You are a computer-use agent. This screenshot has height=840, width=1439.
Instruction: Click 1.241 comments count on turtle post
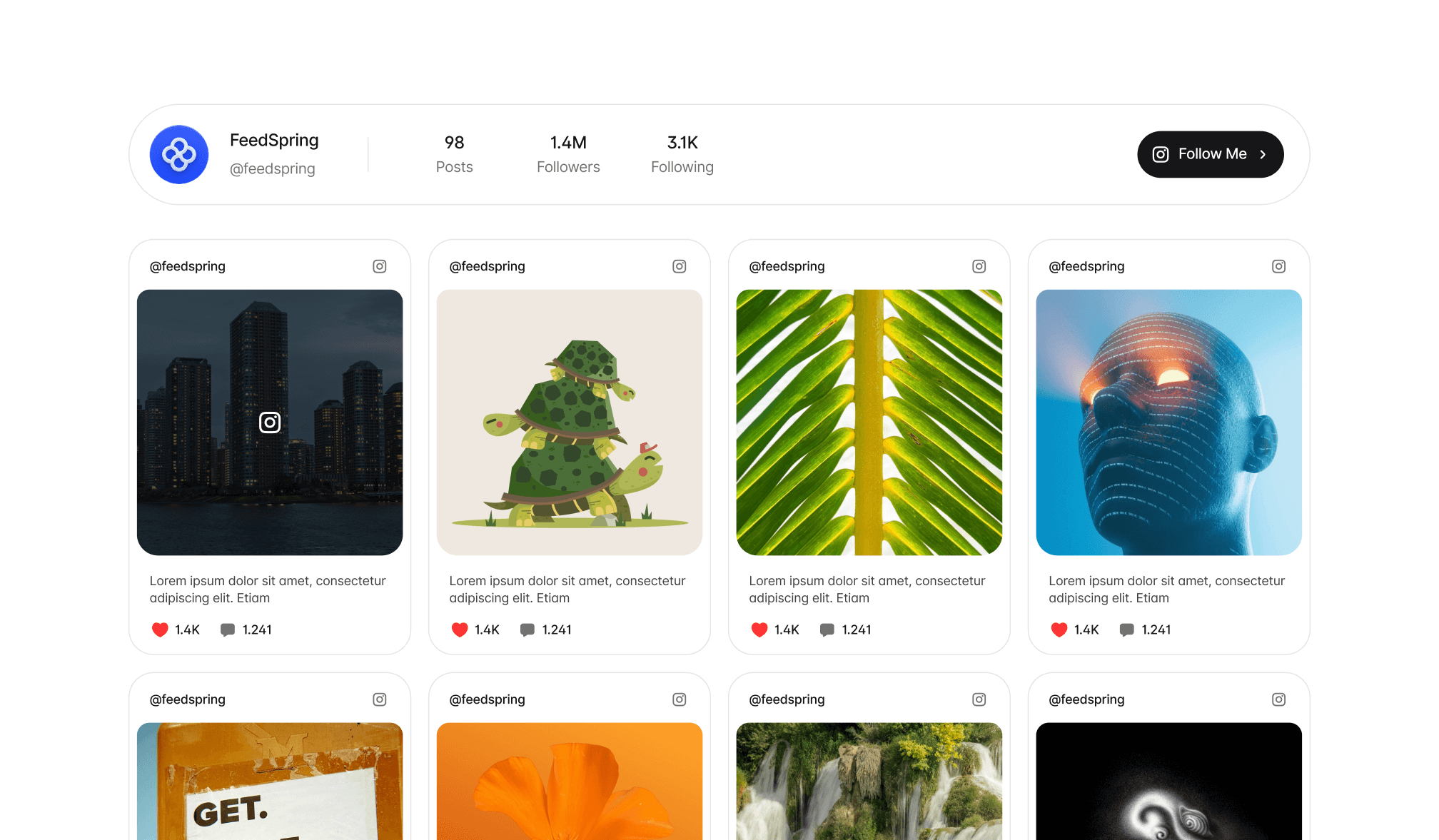[x=557, y=629]
